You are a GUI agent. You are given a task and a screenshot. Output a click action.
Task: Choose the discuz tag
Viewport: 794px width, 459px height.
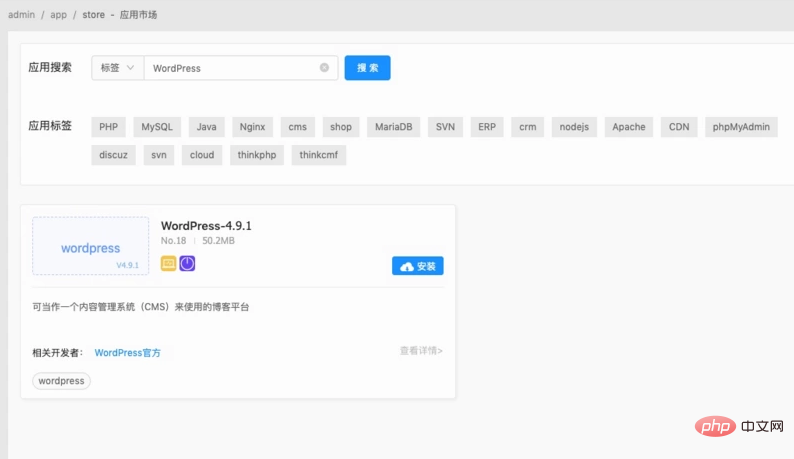pyautogui.click(x=112, y=155)
